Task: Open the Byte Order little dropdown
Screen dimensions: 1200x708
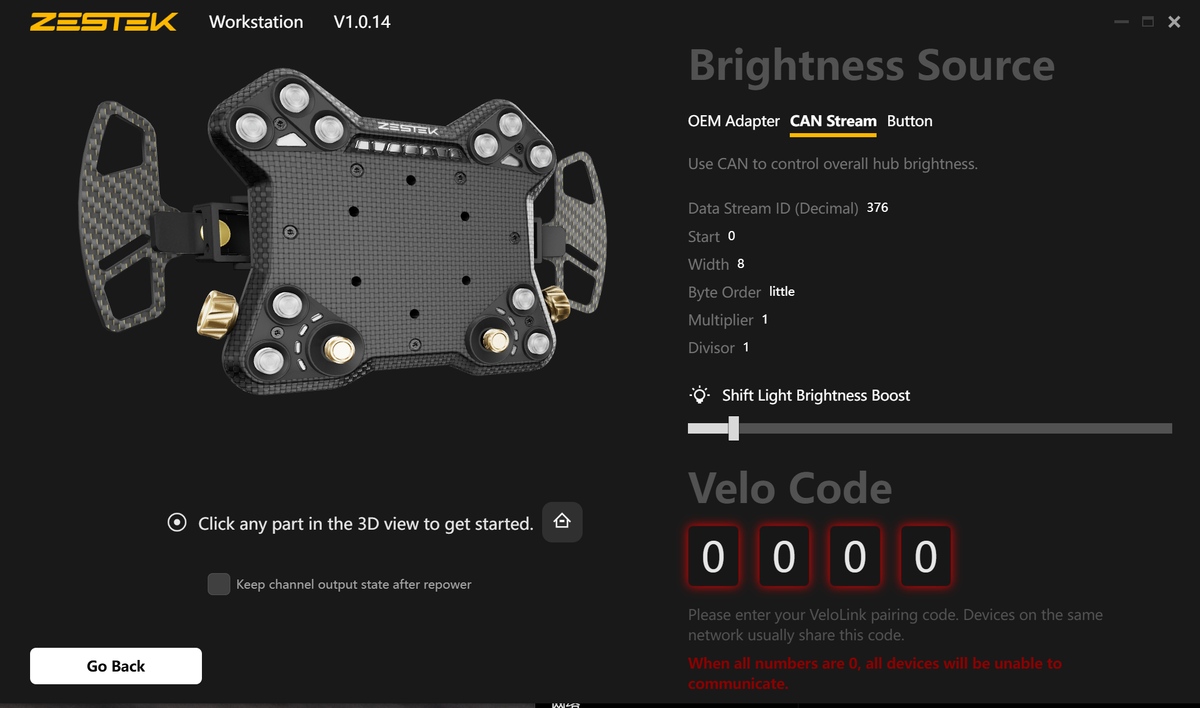Action: (782, 292)
